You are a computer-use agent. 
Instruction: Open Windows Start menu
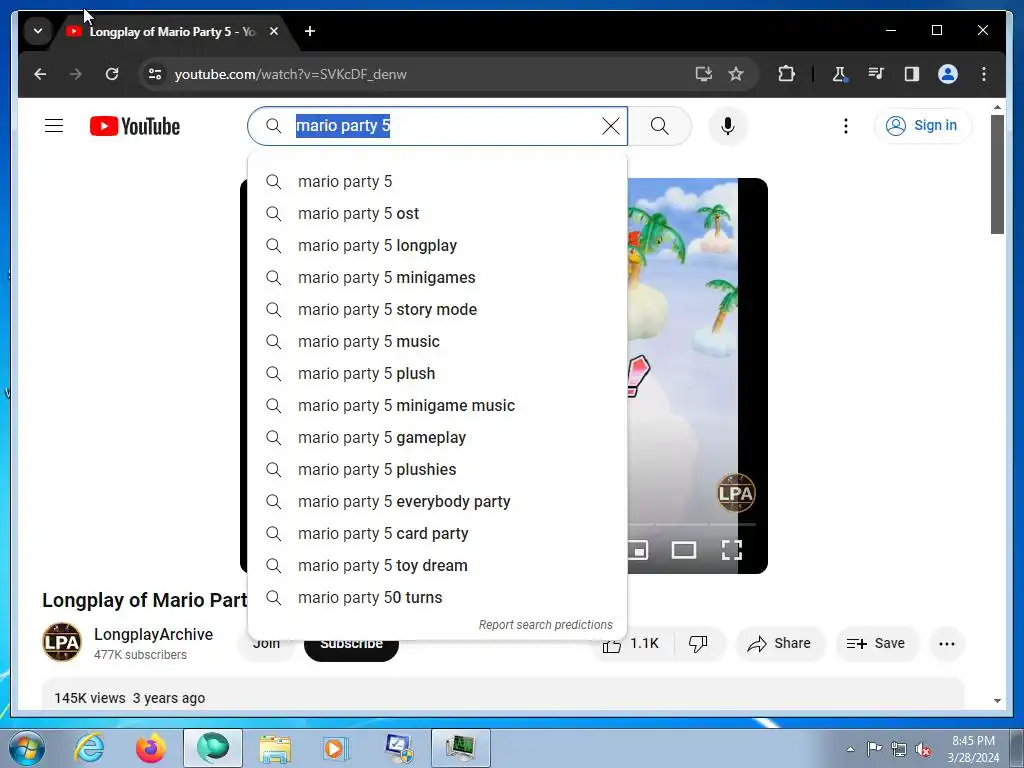(x=26, y=749)
